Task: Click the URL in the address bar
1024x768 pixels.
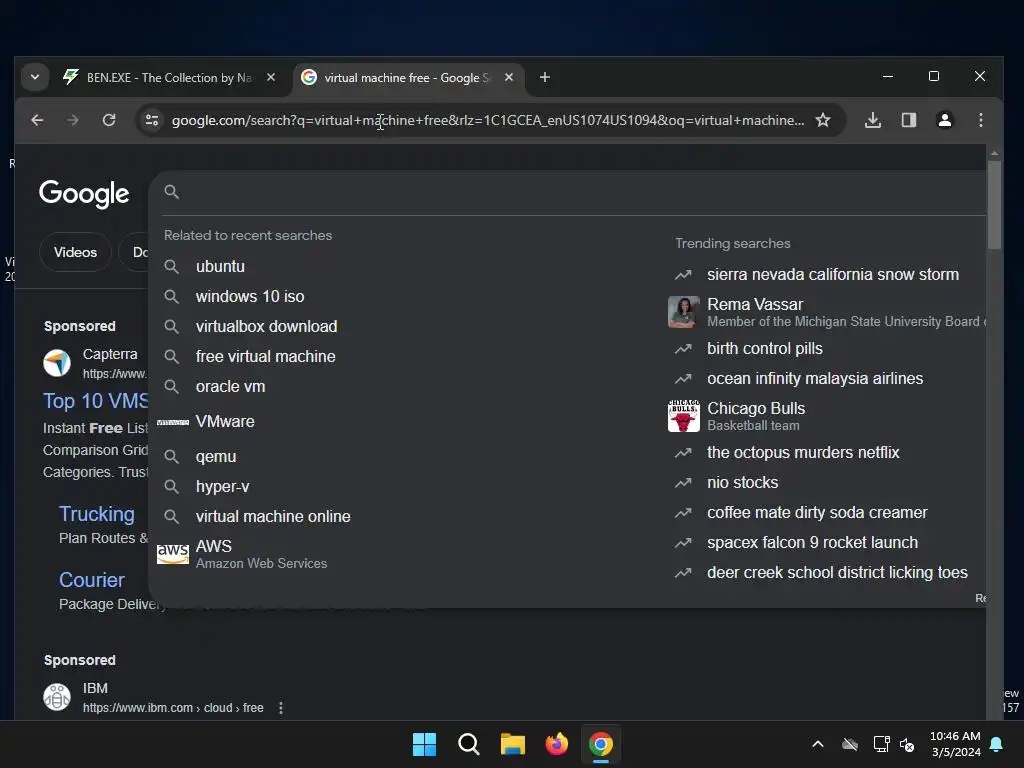Action: [488, 120]
